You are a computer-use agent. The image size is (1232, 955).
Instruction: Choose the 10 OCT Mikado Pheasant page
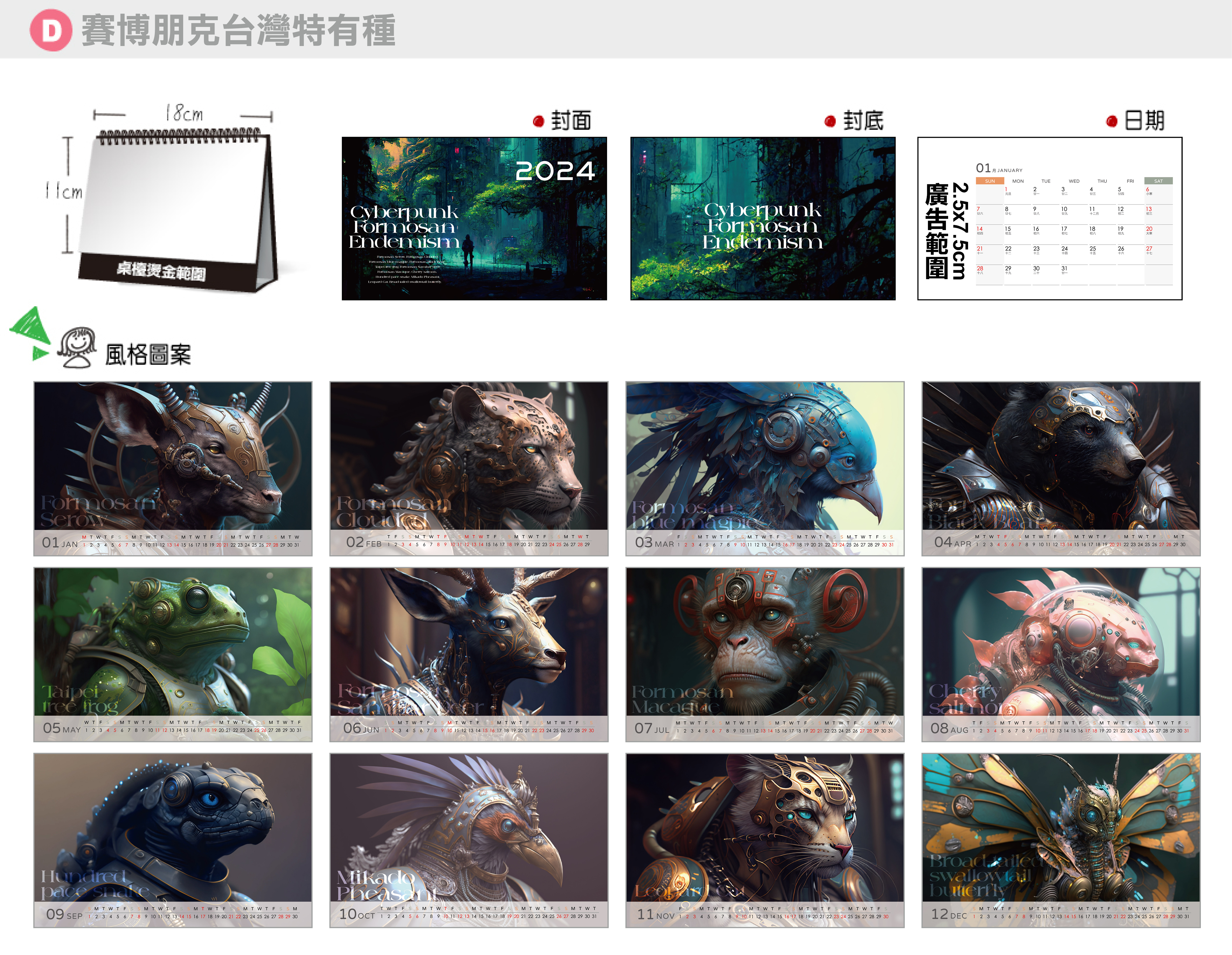coord(469,840)
